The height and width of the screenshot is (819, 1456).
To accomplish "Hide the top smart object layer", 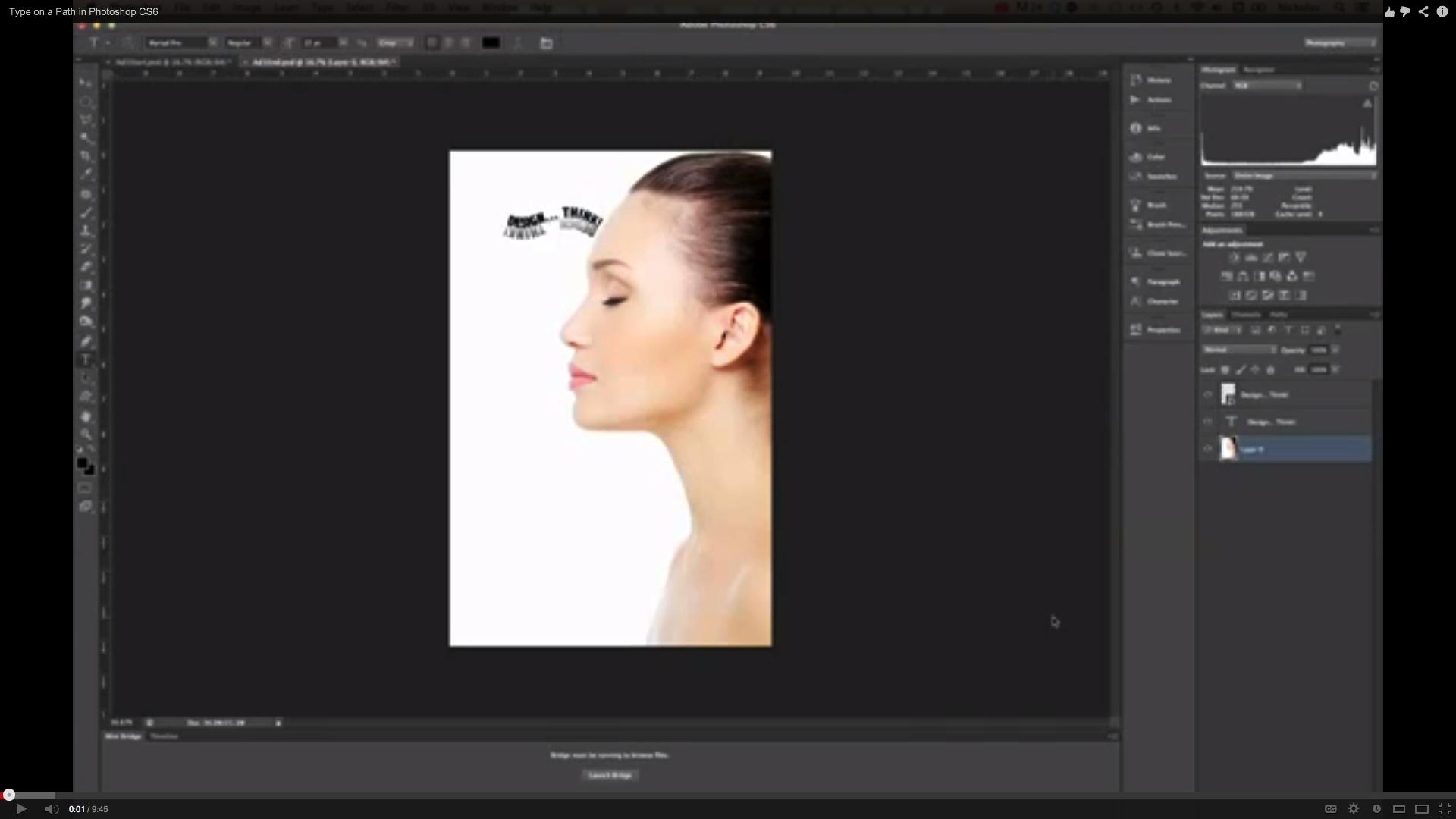I will pos(1208,394).
